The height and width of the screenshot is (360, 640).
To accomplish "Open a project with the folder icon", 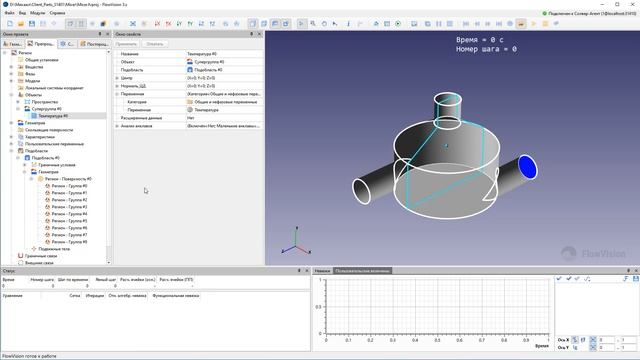I will coord(21,24).
